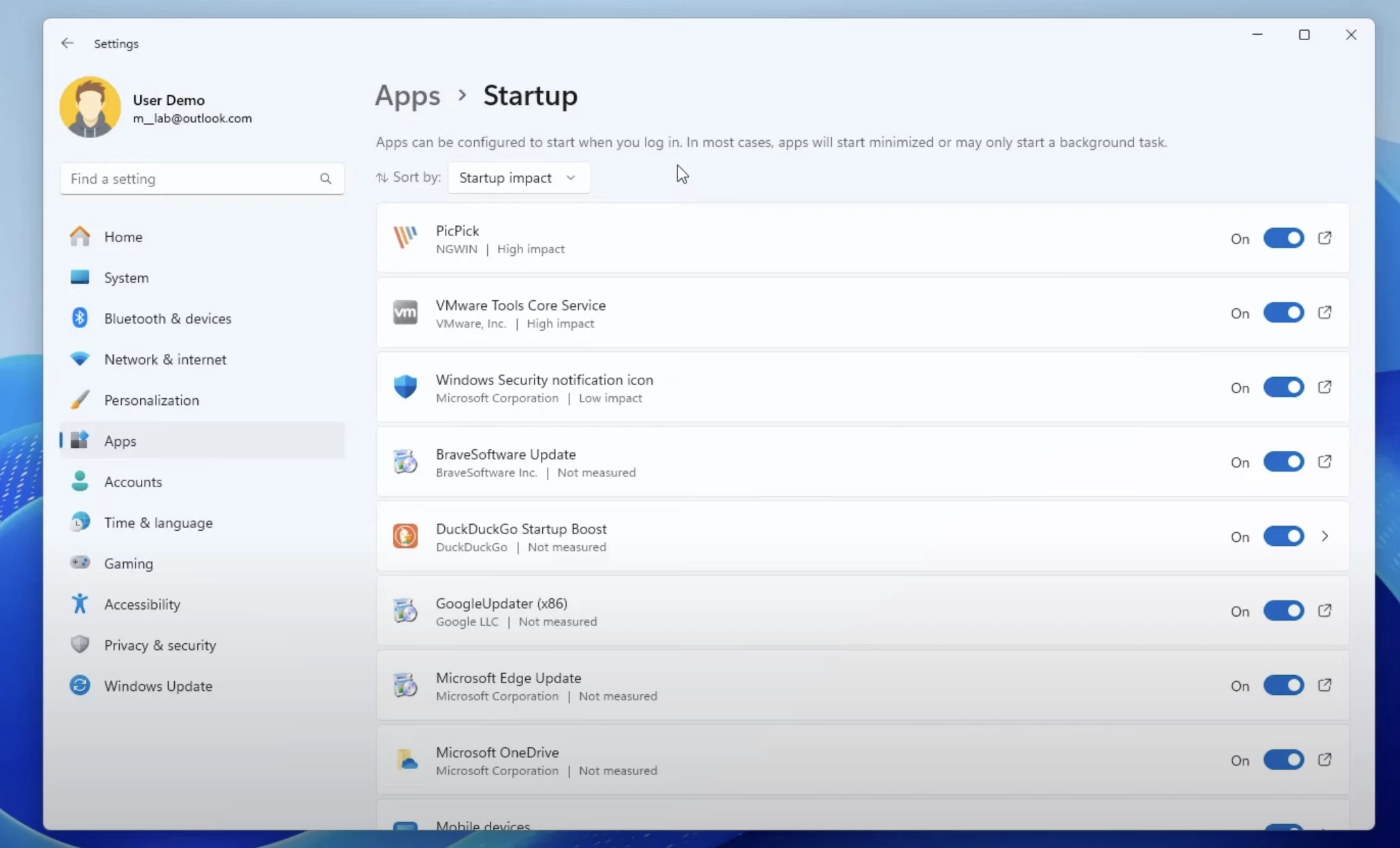Click the Apps breadcrumb link
The width and height of the screenshot is (1400, 848).
(x=407, y=95)
